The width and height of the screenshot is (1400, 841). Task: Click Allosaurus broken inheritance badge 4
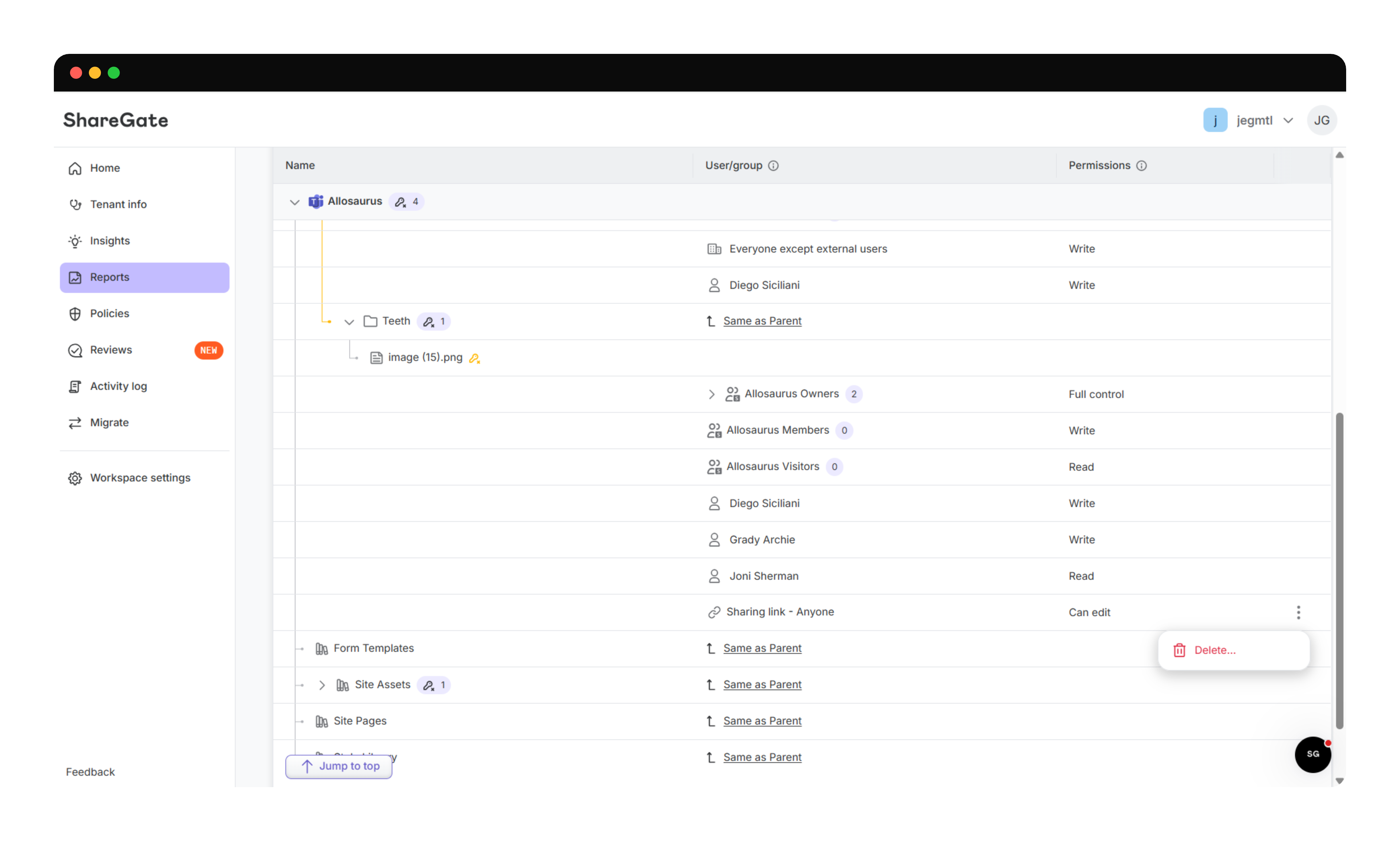pyautogui.click(x=407, y=202)
